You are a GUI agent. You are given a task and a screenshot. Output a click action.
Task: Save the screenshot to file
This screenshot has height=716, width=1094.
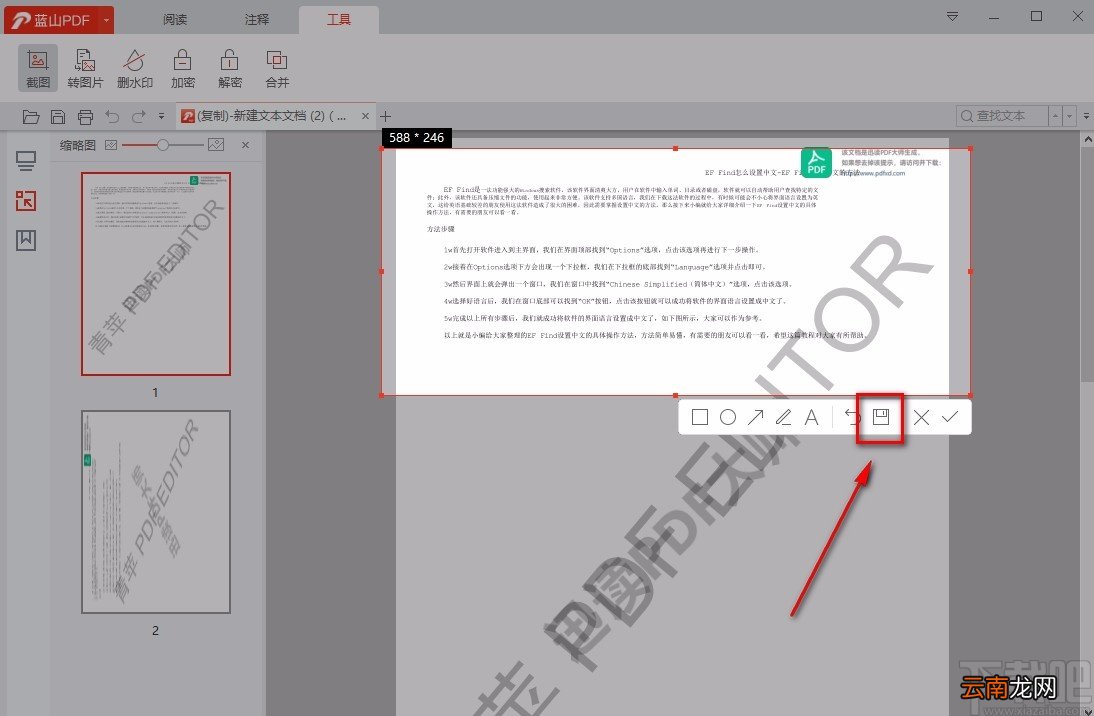click(x=881, y=417)
